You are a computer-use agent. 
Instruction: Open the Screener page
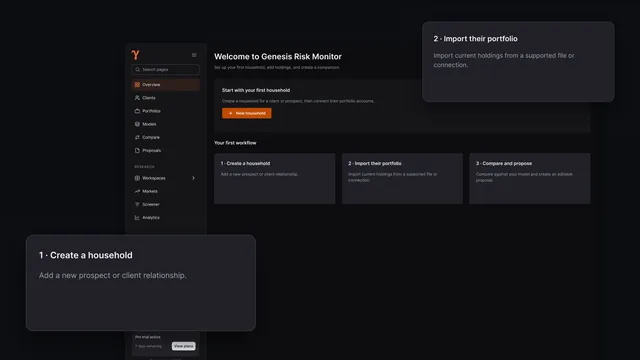click(165, 204)
